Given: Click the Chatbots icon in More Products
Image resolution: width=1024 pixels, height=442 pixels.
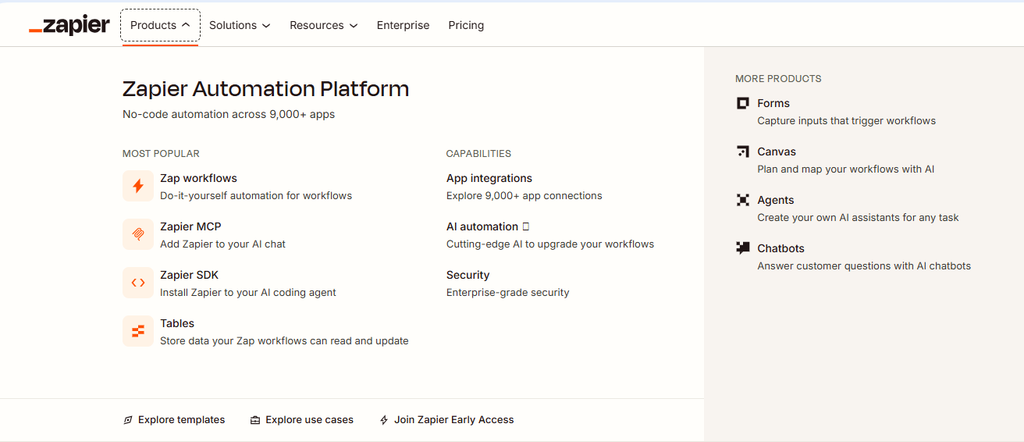Looking at the screenshot, I should pos(743,248).
